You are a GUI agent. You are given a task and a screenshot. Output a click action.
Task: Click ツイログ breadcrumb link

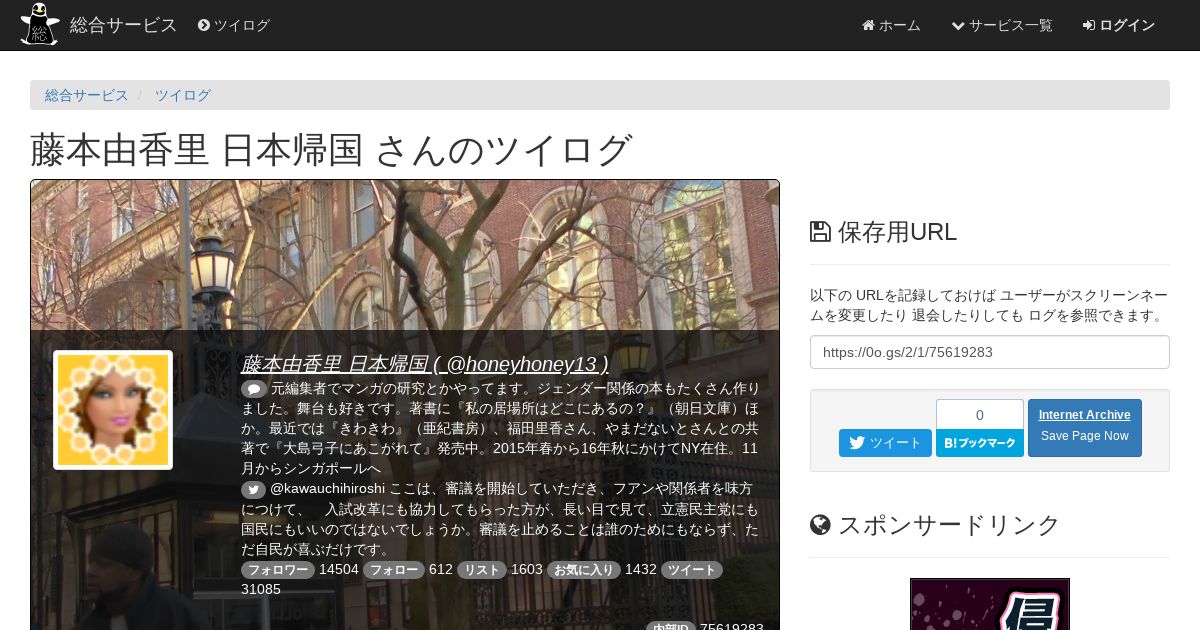[x=183, y=95]
